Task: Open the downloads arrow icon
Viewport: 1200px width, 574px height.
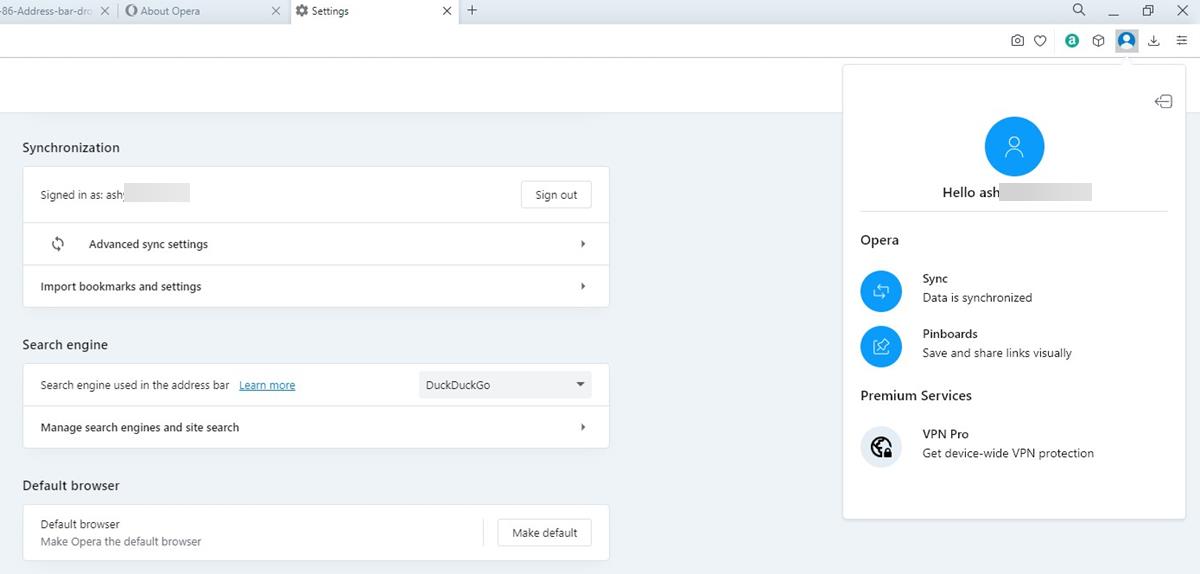Action: coord(1154,41)
